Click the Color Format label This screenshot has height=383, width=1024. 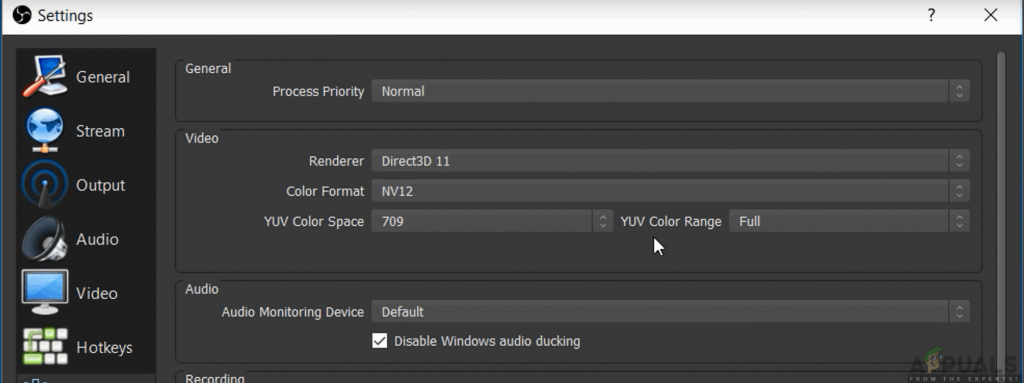325,191
